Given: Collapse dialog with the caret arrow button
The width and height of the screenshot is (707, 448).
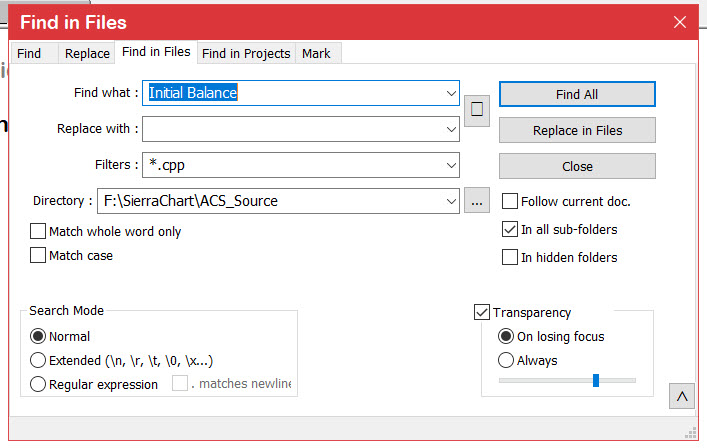Looking at the screenshot, I should 681,396.
